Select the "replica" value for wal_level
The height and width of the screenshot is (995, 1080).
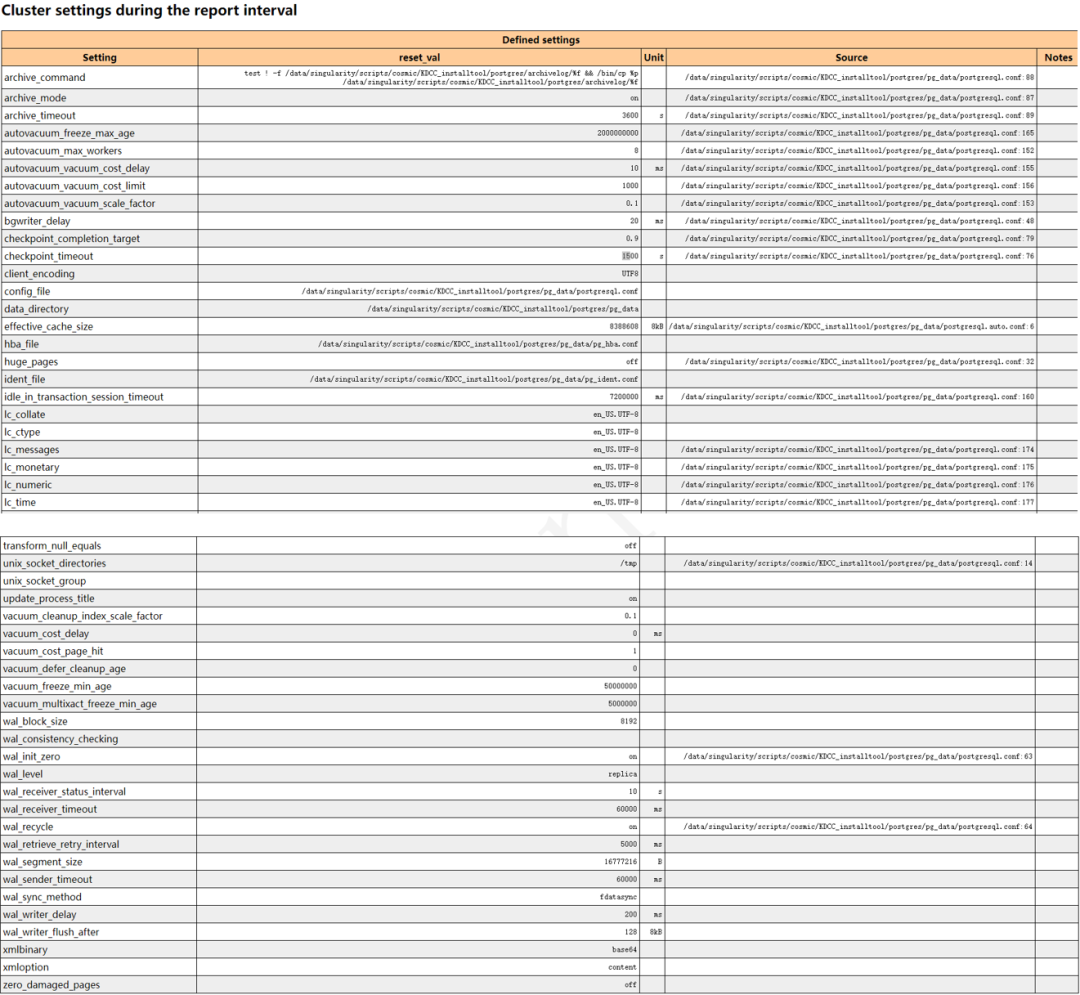[623, 774]
